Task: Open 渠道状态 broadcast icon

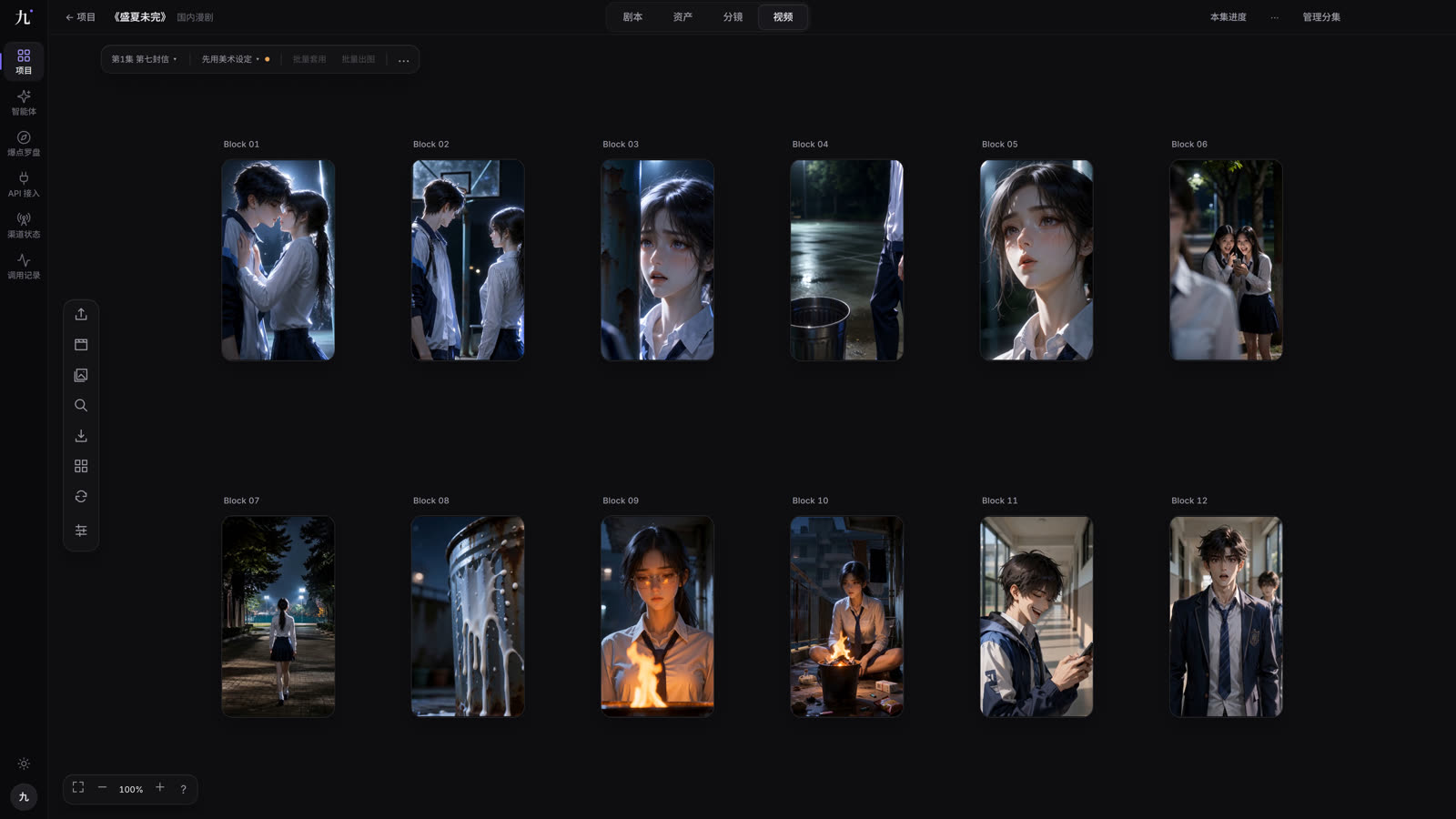Action: point(24,226)
